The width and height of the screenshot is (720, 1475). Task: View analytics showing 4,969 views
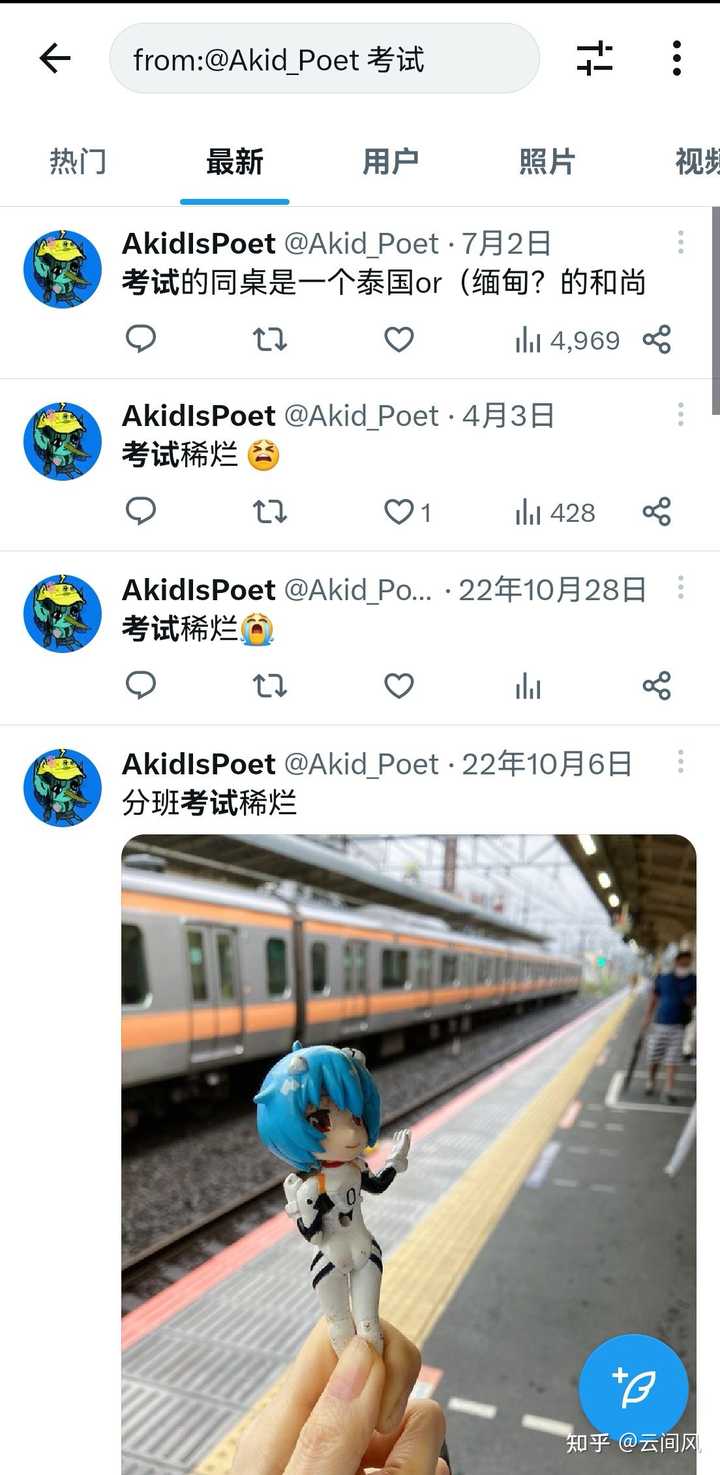tap(567, 341)
